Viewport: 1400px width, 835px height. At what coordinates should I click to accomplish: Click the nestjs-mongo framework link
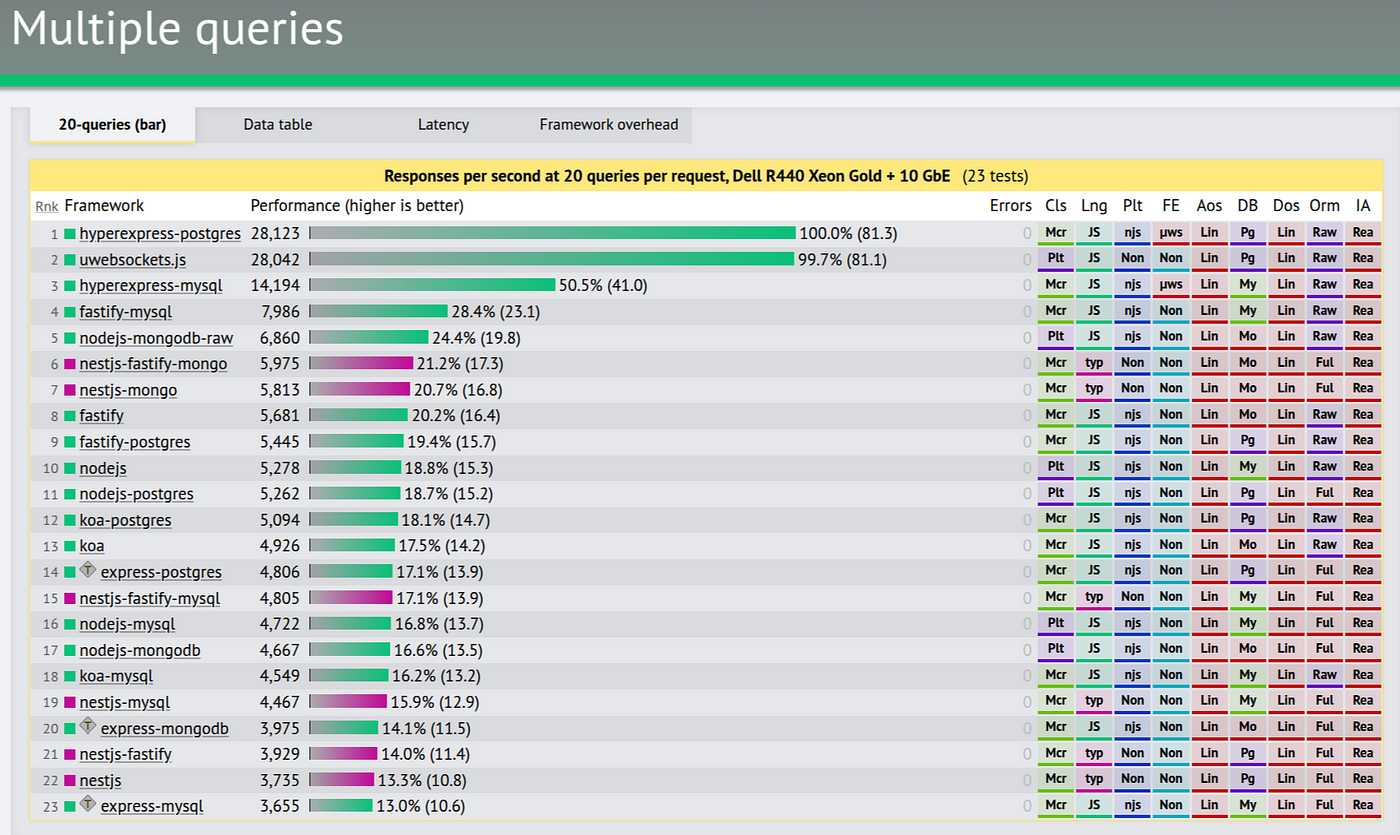click(x=128, y=389)
